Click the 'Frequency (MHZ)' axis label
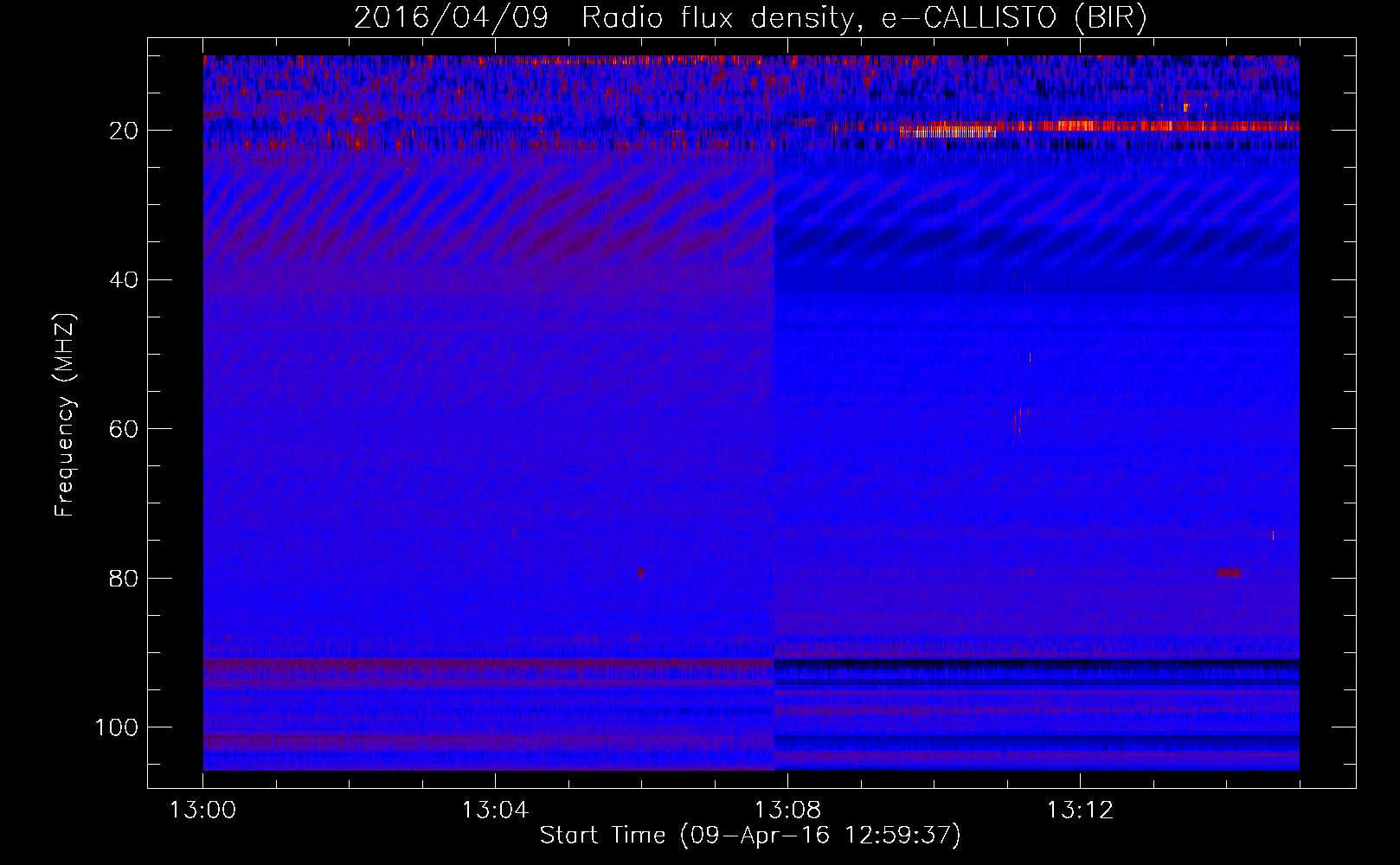Viewport: 1400px width, 865px height. [x=65, y=415]
